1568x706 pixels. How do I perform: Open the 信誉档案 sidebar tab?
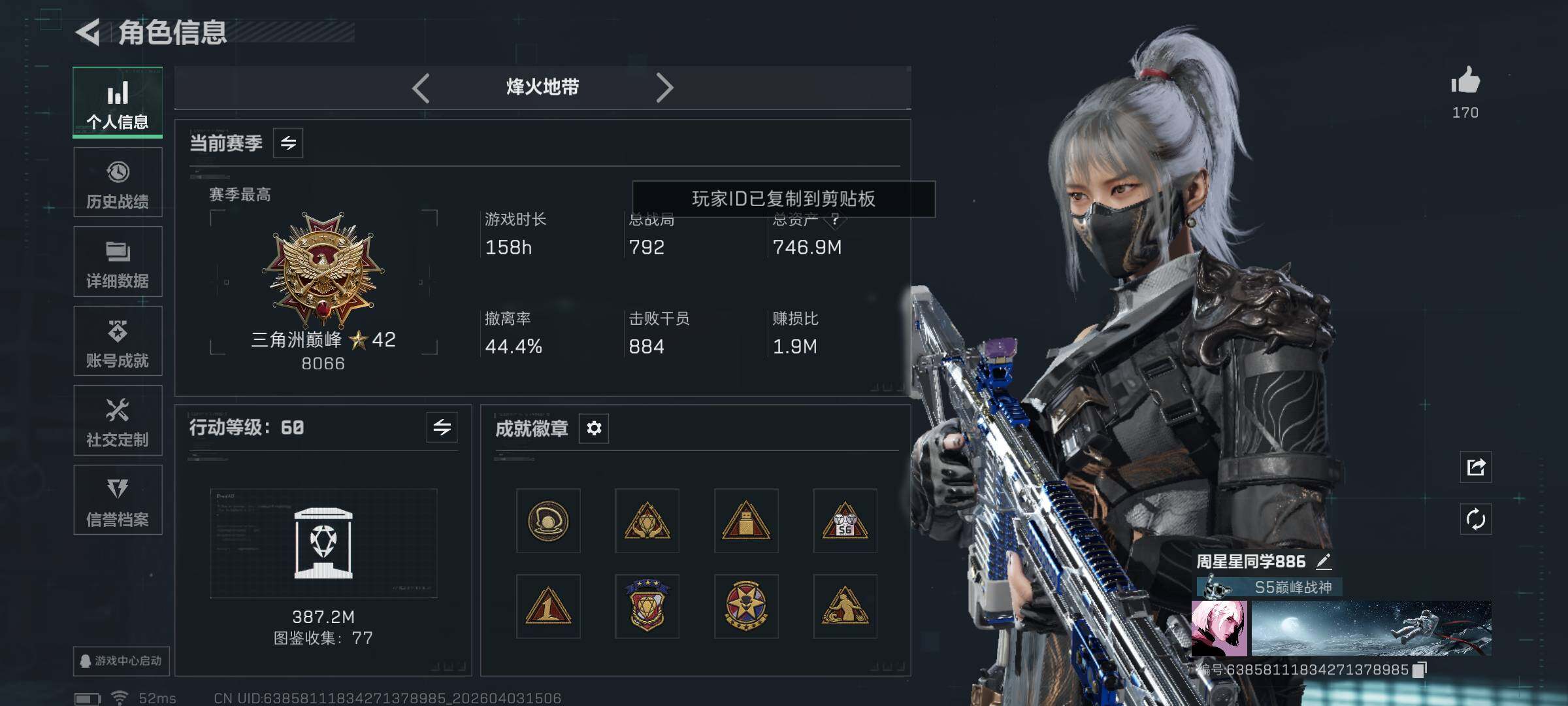point(118,500)
